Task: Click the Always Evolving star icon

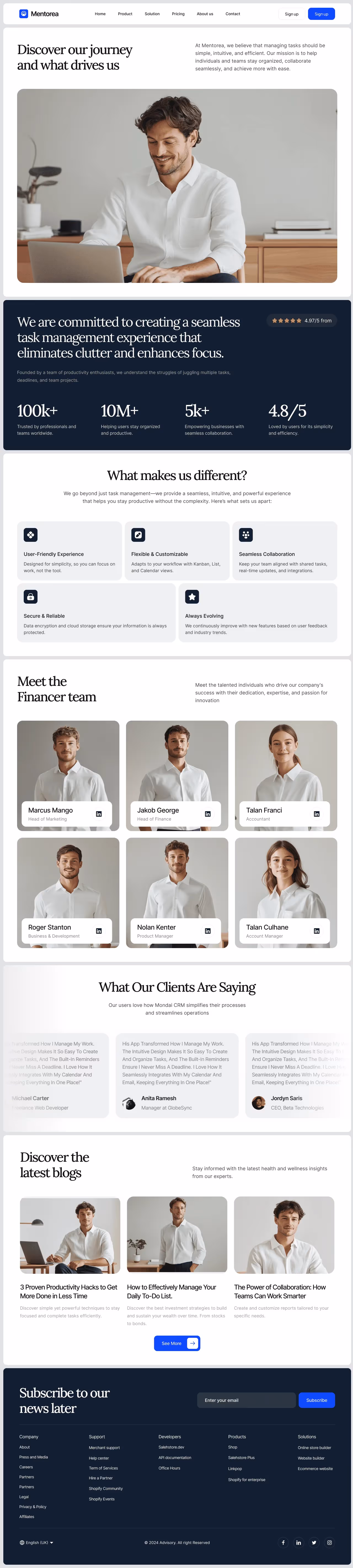Action: [192, 596]
